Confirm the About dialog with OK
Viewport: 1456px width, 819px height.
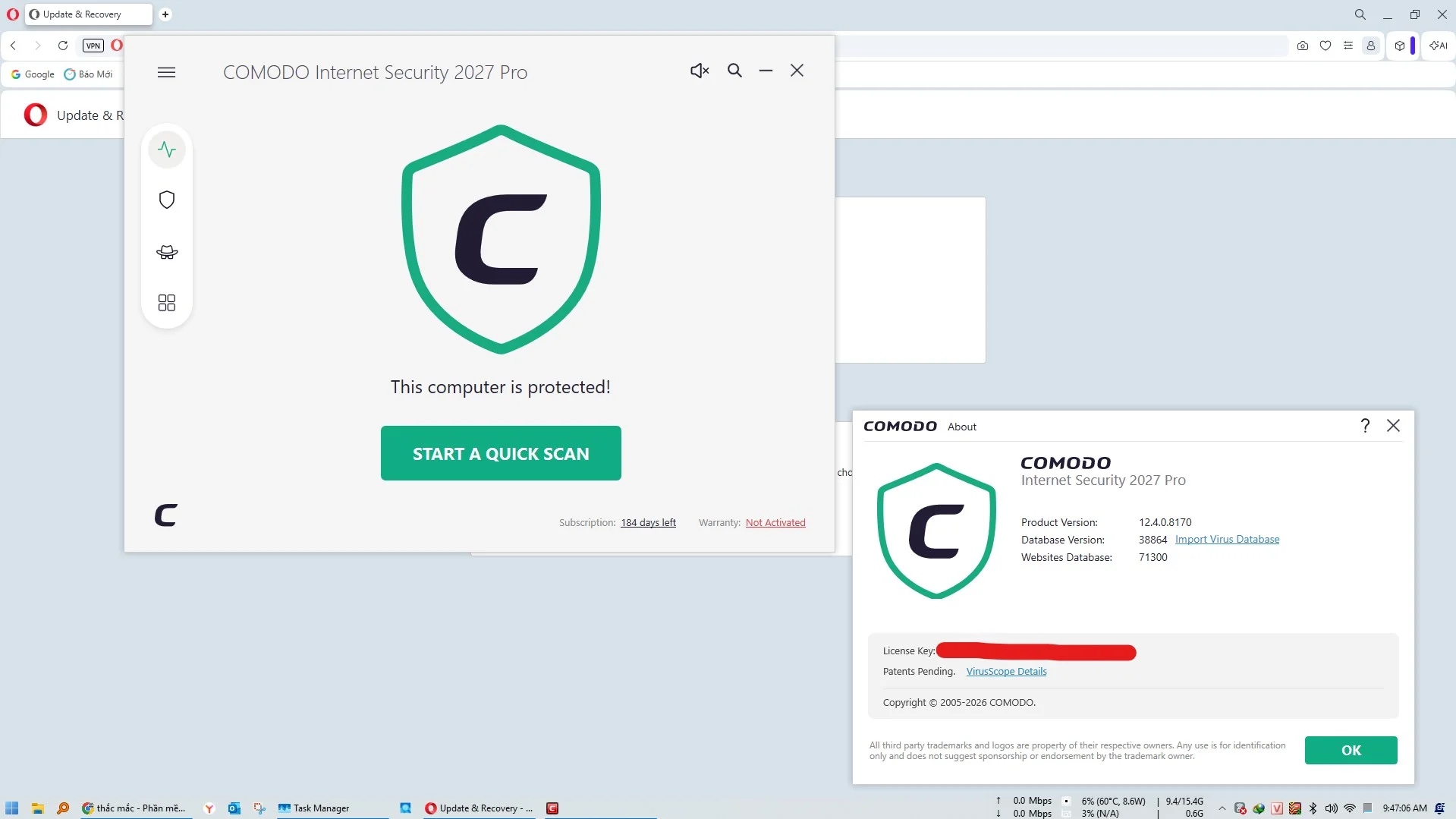click(1351, 750)
